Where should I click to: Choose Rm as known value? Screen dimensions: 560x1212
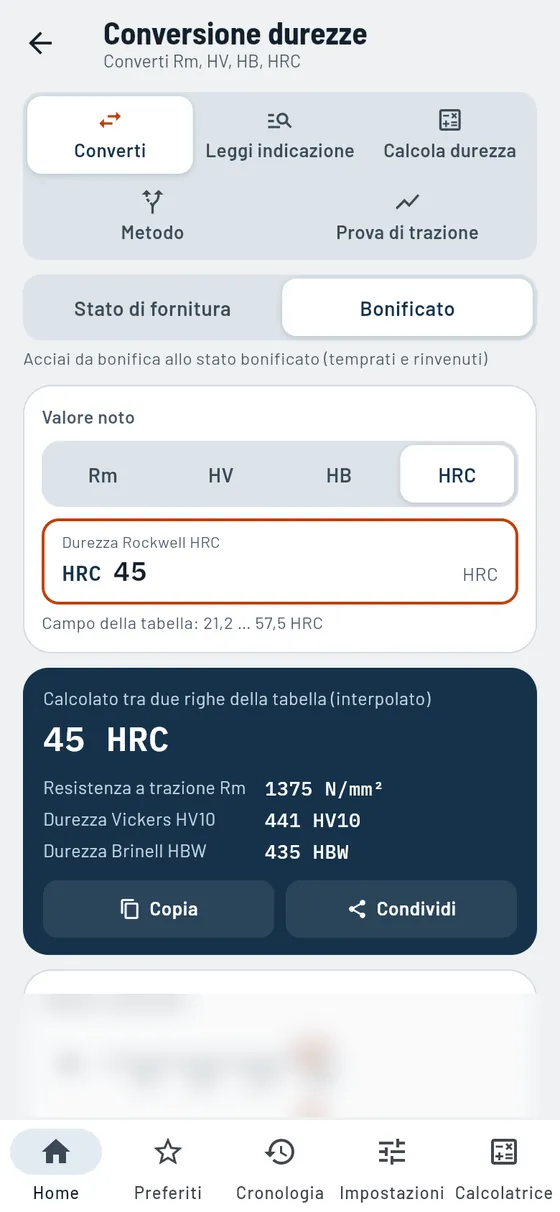pos(103,475)
